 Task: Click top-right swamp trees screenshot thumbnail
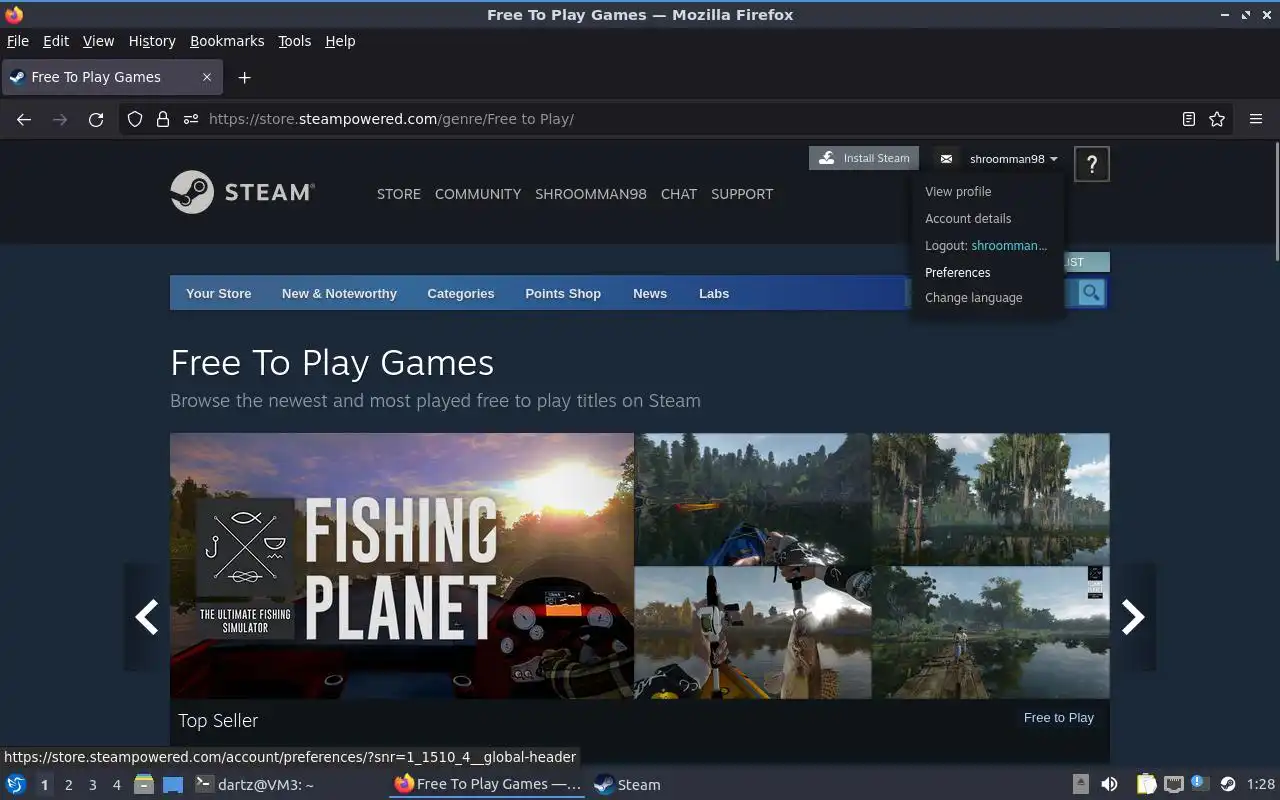pyautogui.click(x=991, y=498)
